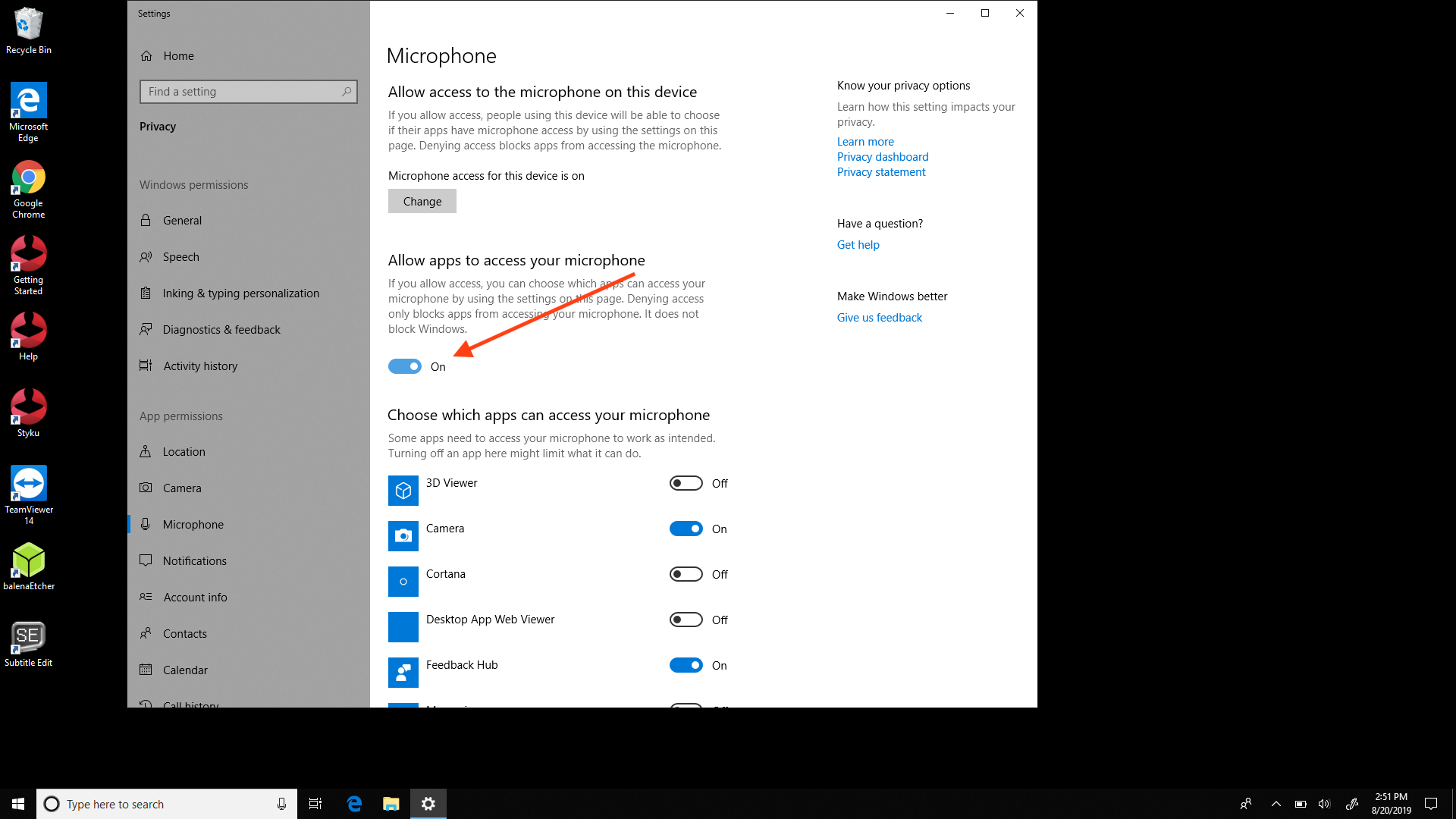
Task: Click the Camera app icon in list
Action: pyautogui.click(x=403, y=536)
